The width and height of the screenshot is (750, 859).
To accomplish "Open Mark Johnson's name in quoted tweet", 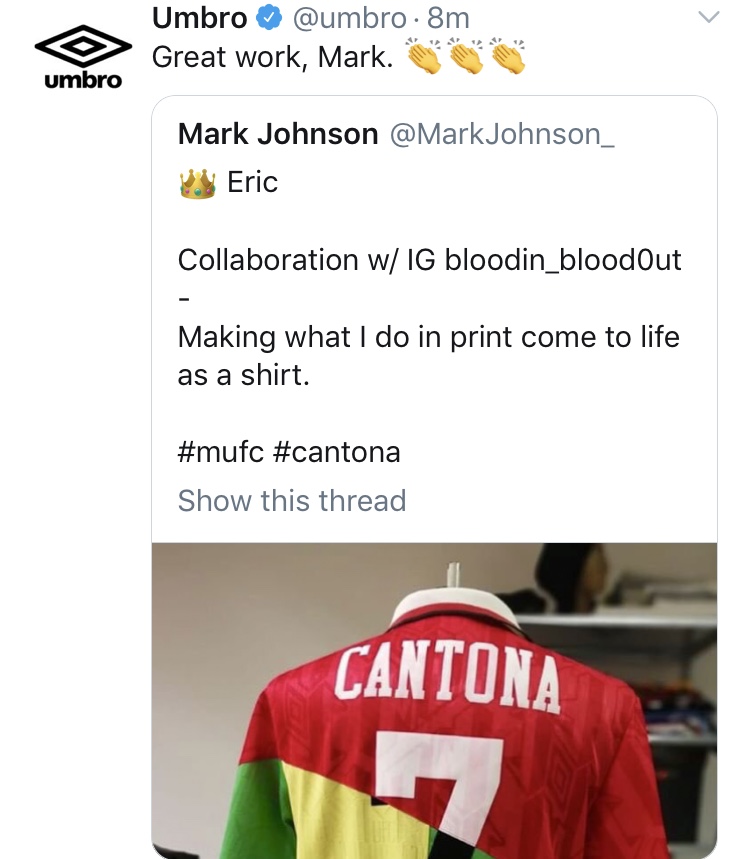I will [278, 134].
